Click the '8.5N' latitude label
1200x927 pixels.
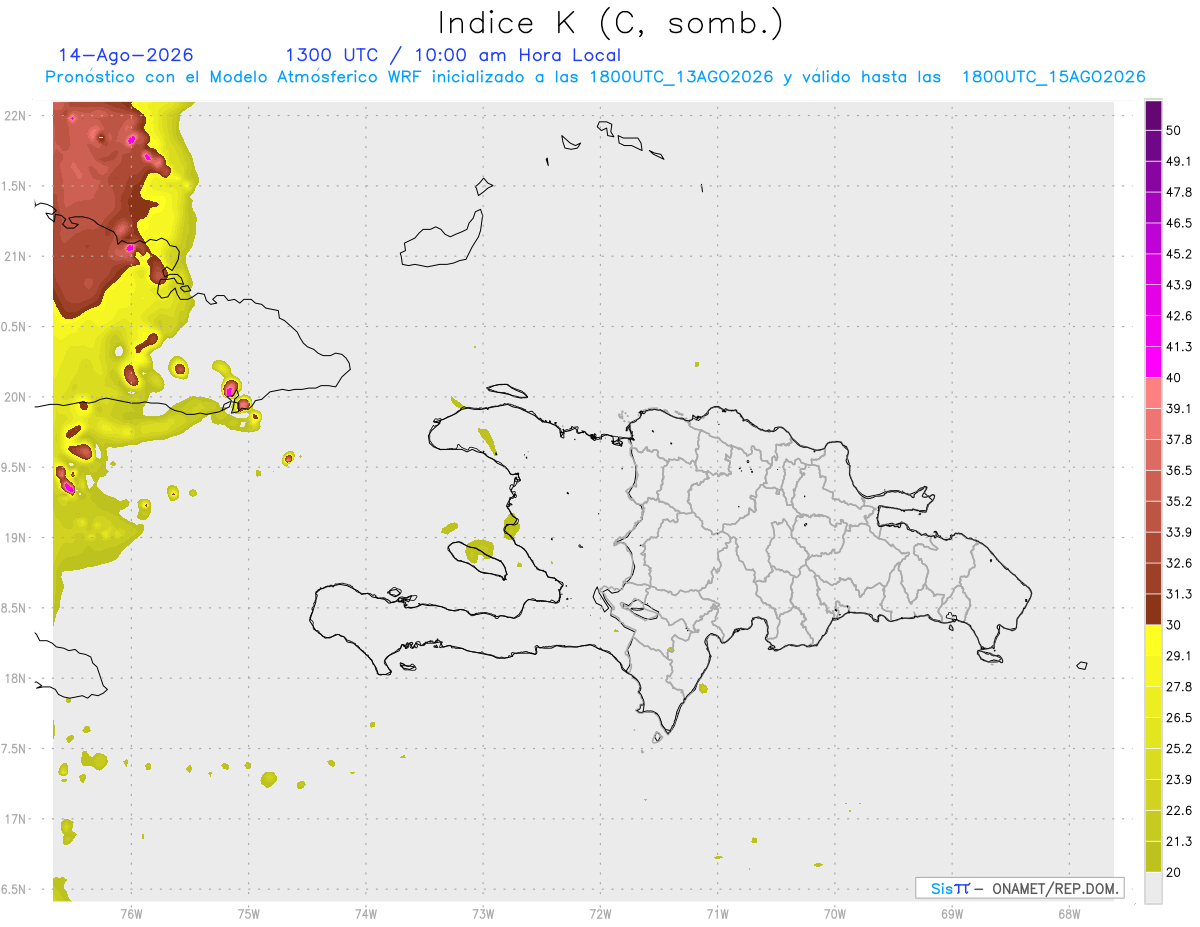pyautogui.click(x=15, y=608)
